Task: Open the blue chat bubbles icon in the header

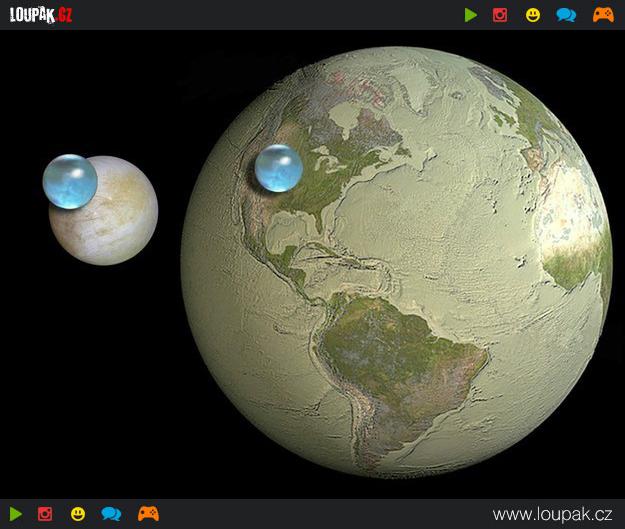Action: (x=566, y=15)
